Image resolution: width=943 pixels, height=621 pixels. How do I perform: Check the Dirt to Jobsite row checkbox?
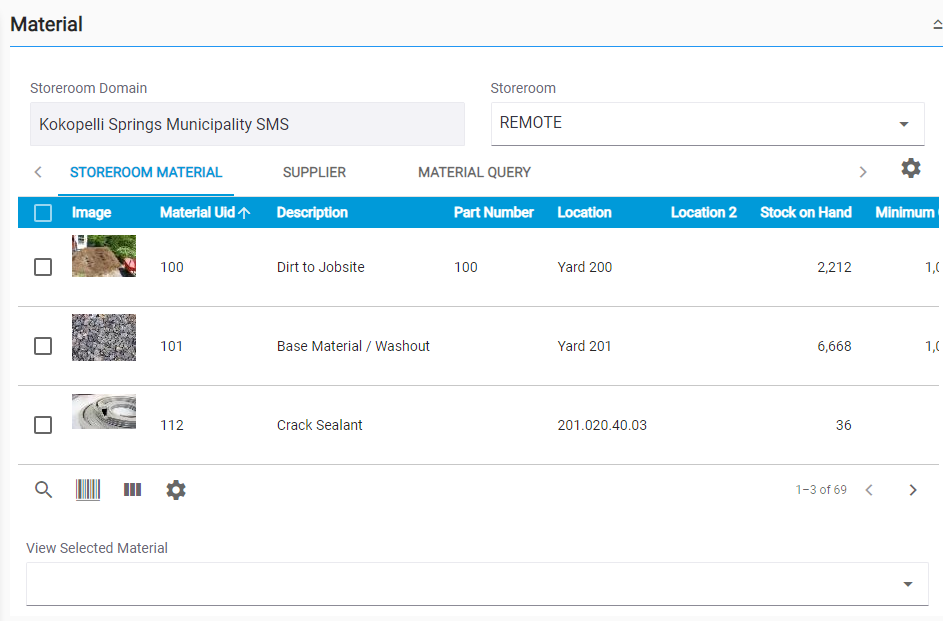click(43, 267)
